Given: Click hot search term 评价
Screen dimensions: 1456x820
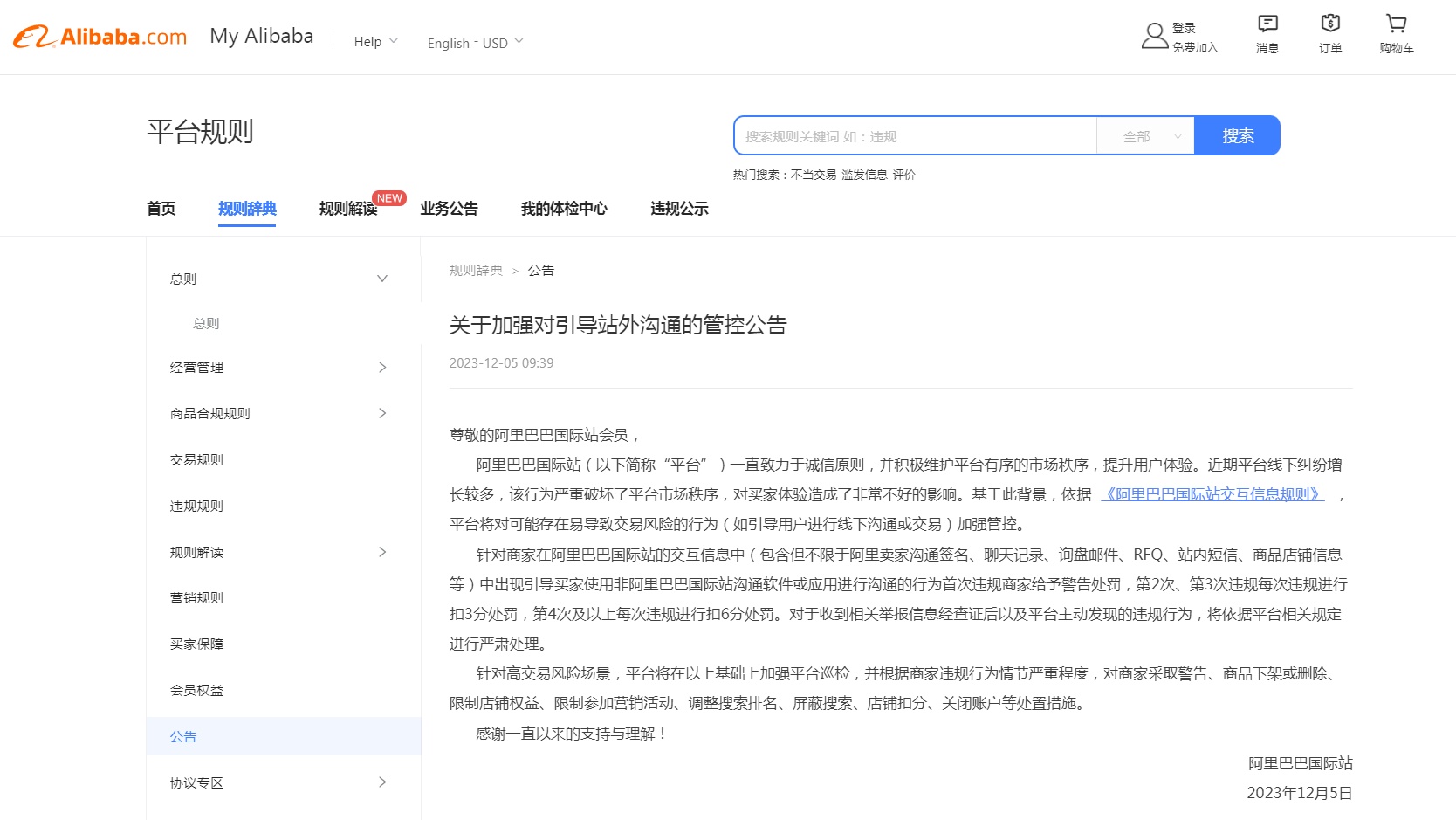Looking at the screenshot, I should [904, 175].
